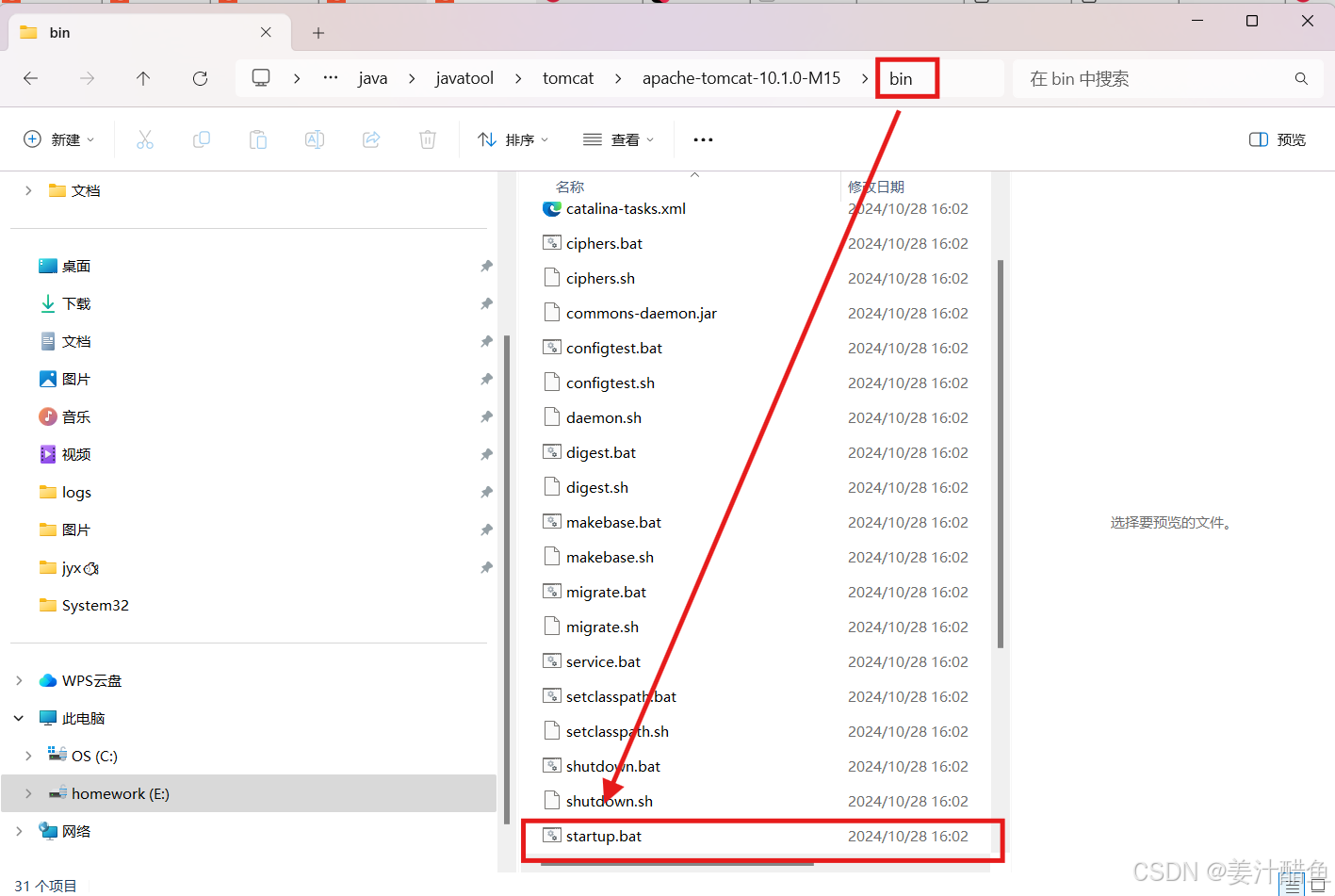Select digest.sh file
1335x896 pixels.
(x=597, y=487)
